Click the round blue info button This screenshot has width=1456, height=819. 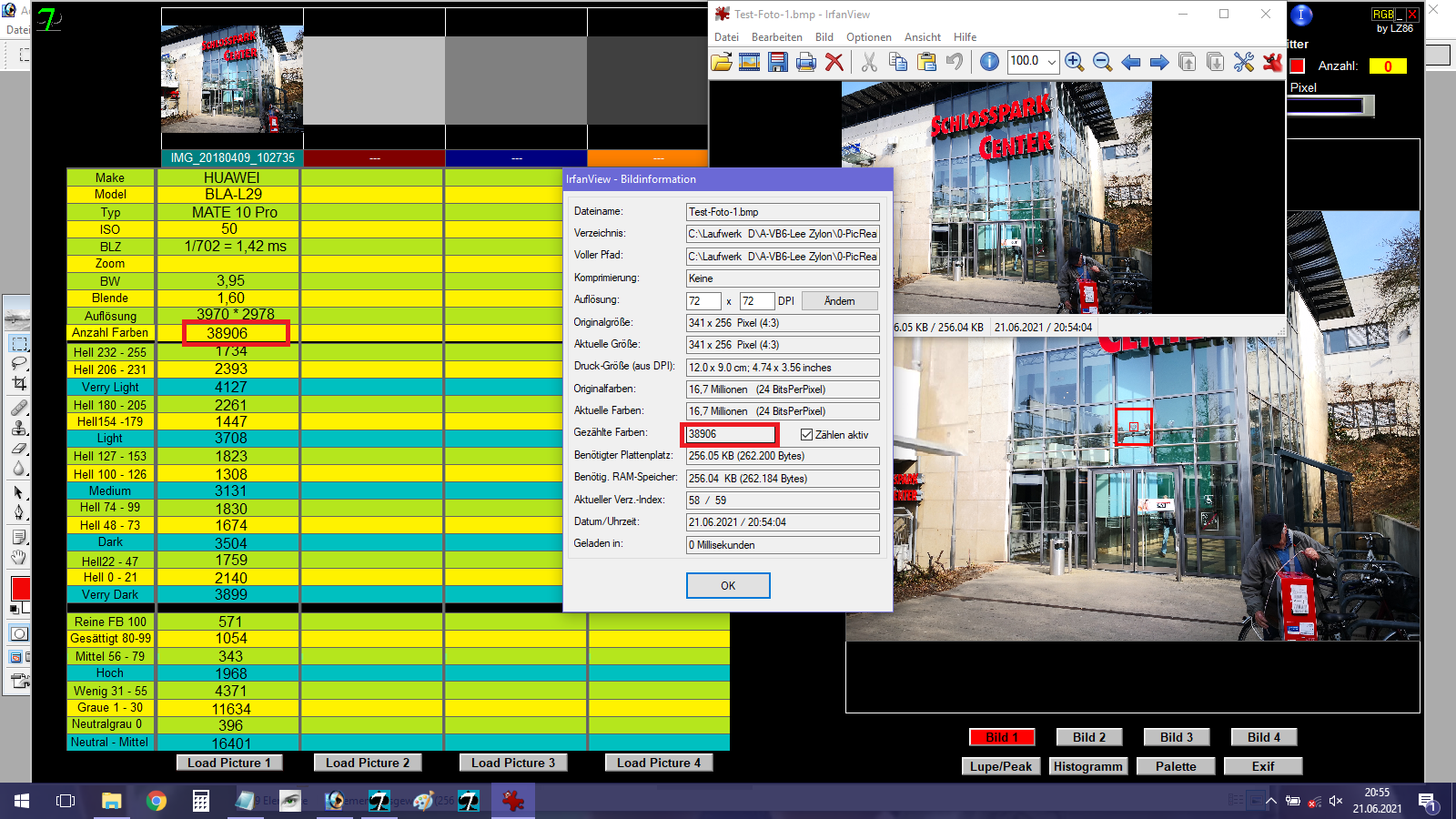pyautogui.click(x=1301, y=15)
